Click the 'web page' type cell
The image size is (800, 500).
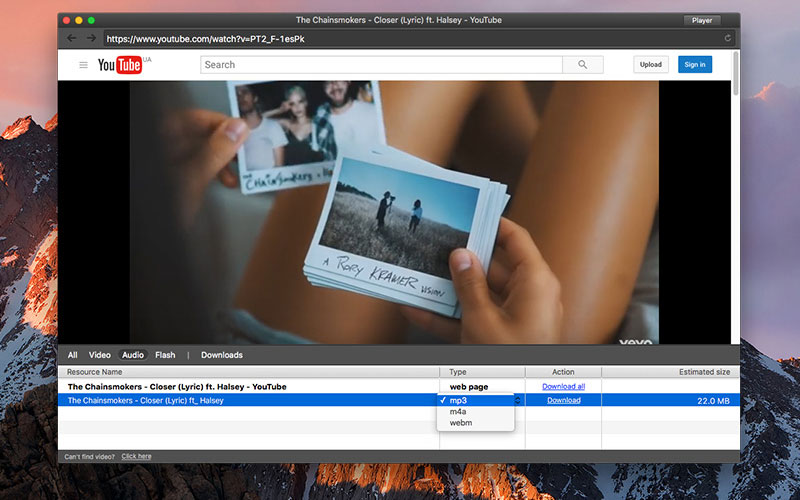[468, 387]
